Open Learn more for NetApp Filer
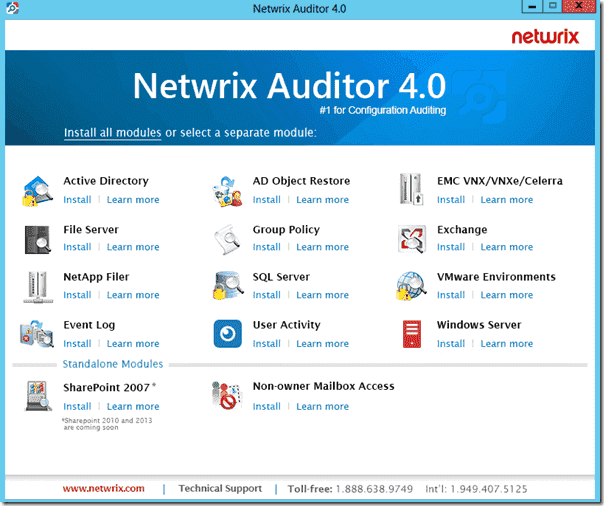The image size is (604, 506). (x=133, y=295)
